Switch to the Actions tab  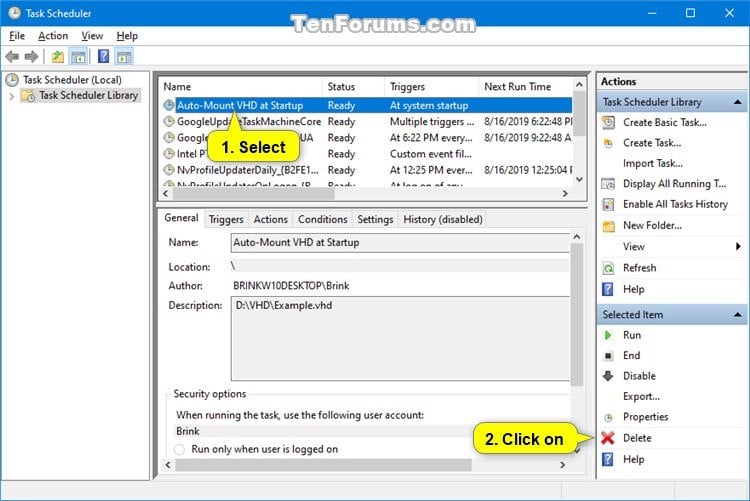click(x=271, y=220)
